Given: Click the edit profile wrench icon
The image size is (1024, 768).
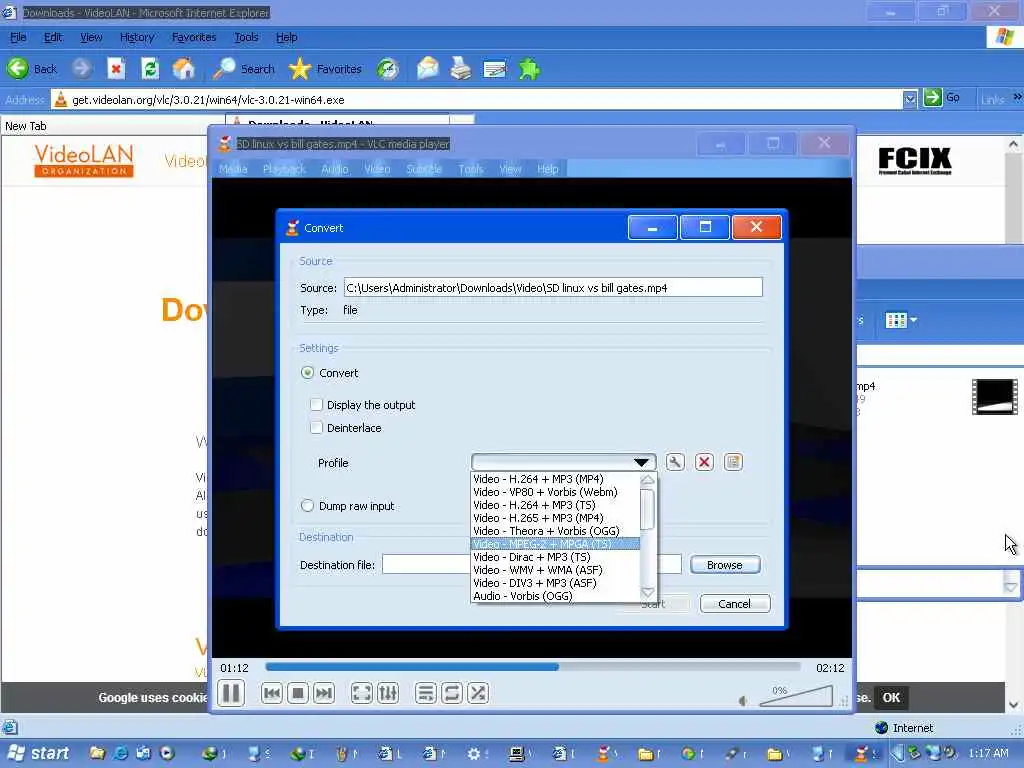Looking at the screenshot, I should coord(675,462).
